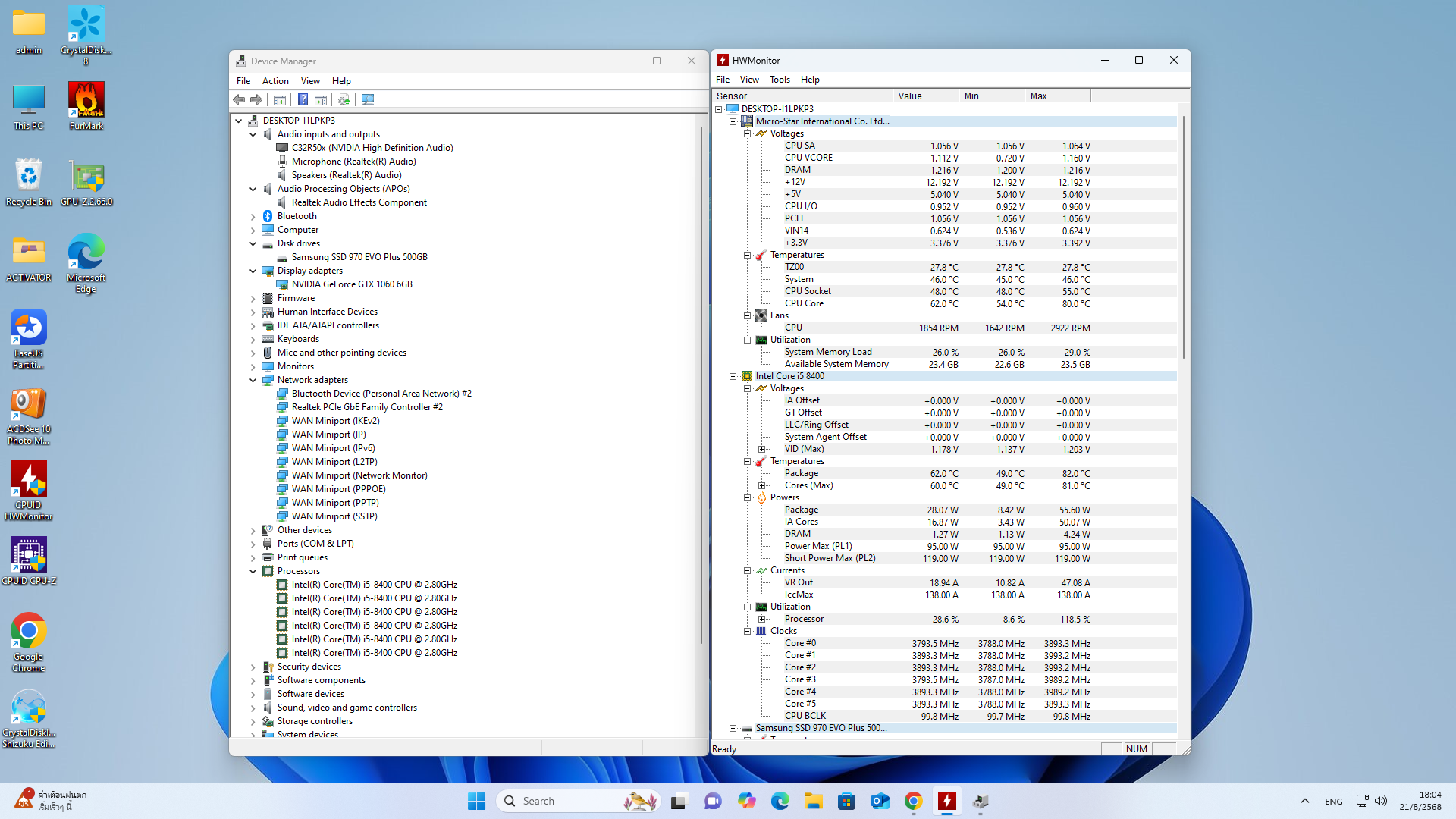
Task: Click HWMonitor icon in the taskbar
Action: coord(946,801)
